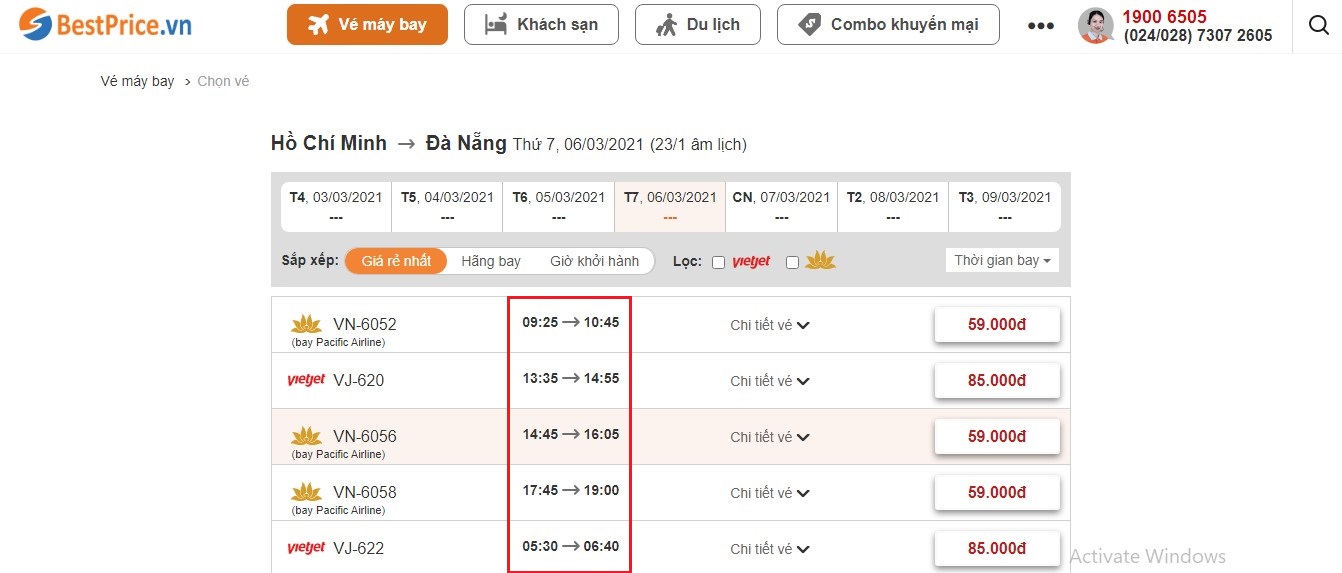This screenshot has height=573, width=1342.
Task: Tick the Vietnam Airlines filter checkbox
Action: (792, 262)
